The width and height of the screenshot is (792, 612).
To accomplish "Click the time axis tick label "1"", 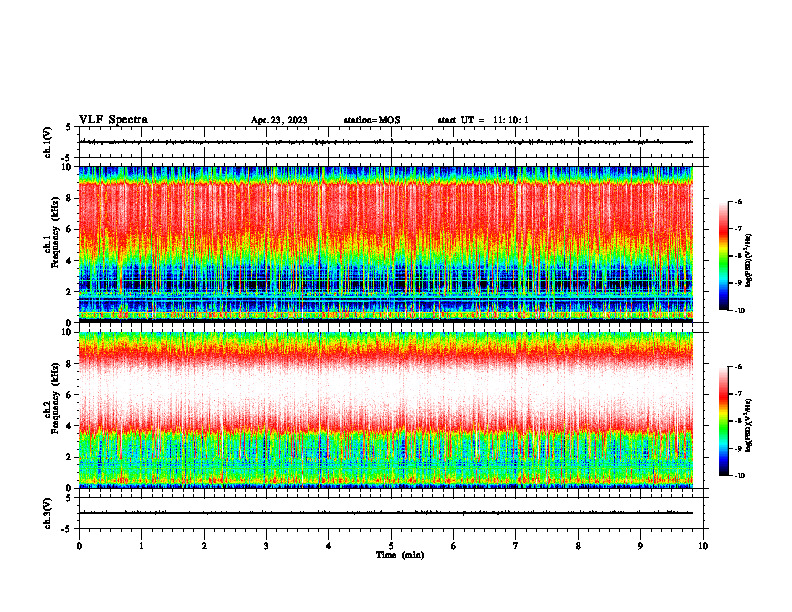I will coord(141,546).
